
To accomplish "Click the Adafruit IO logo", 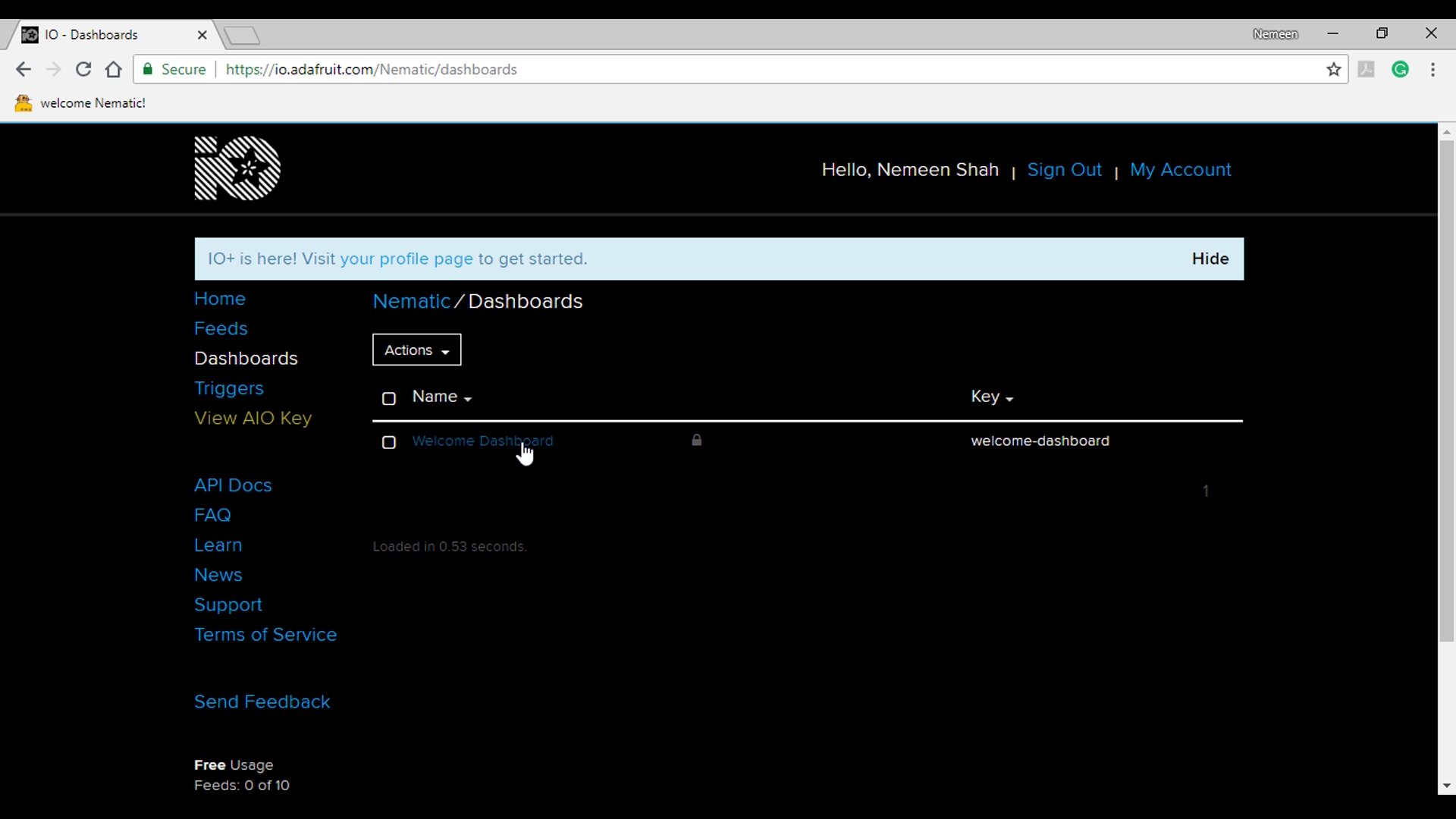I will 237,168.
